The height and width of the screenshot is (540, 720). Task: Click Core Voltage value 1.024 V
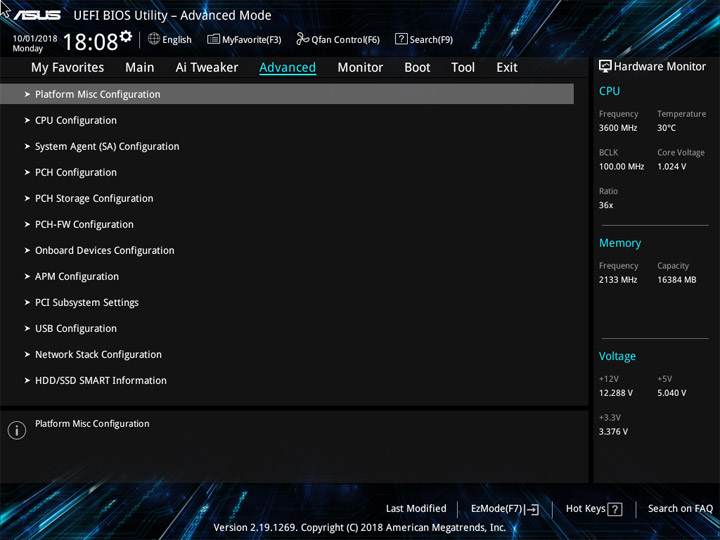(671, 166)
